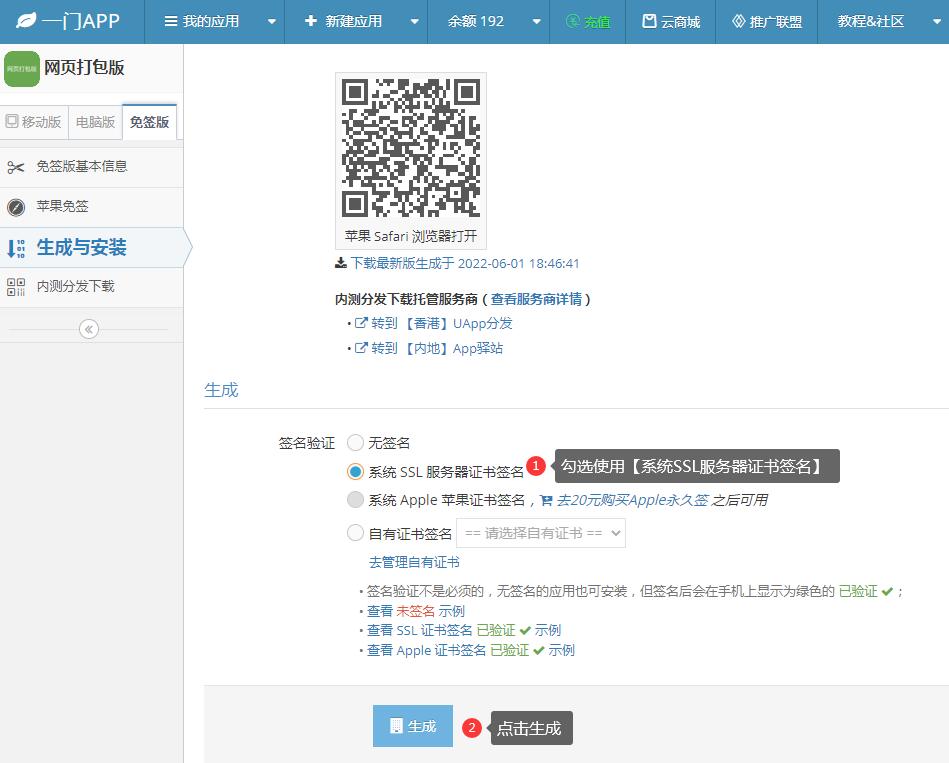Image resolution: width=949 pixels, height=763 pixels.
Task: Expand the 教程&社区 dropdown arrow
Action: (x=937, y=22)
